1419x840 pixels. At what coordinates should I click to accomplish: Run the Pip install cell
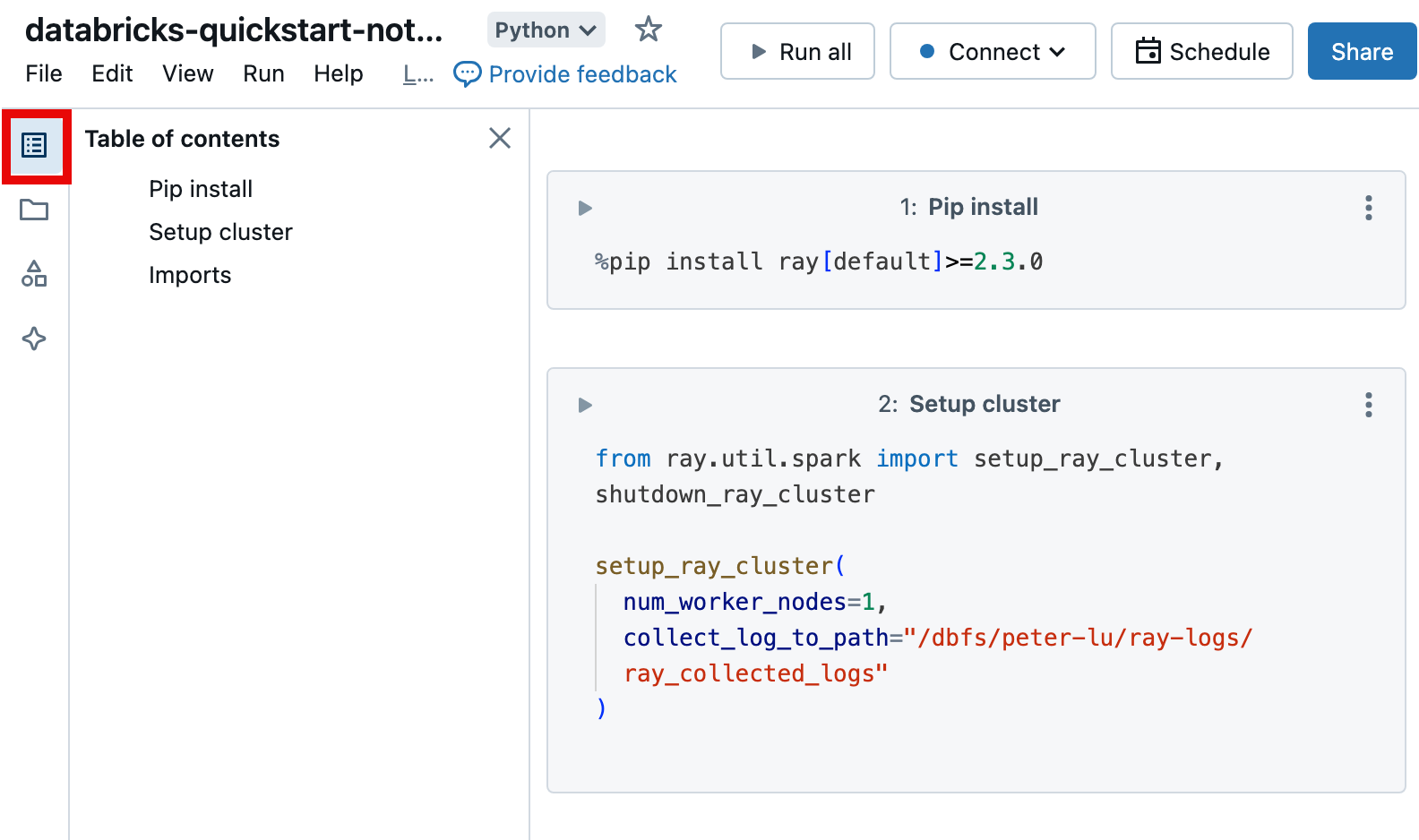click(x=585, y=209)
